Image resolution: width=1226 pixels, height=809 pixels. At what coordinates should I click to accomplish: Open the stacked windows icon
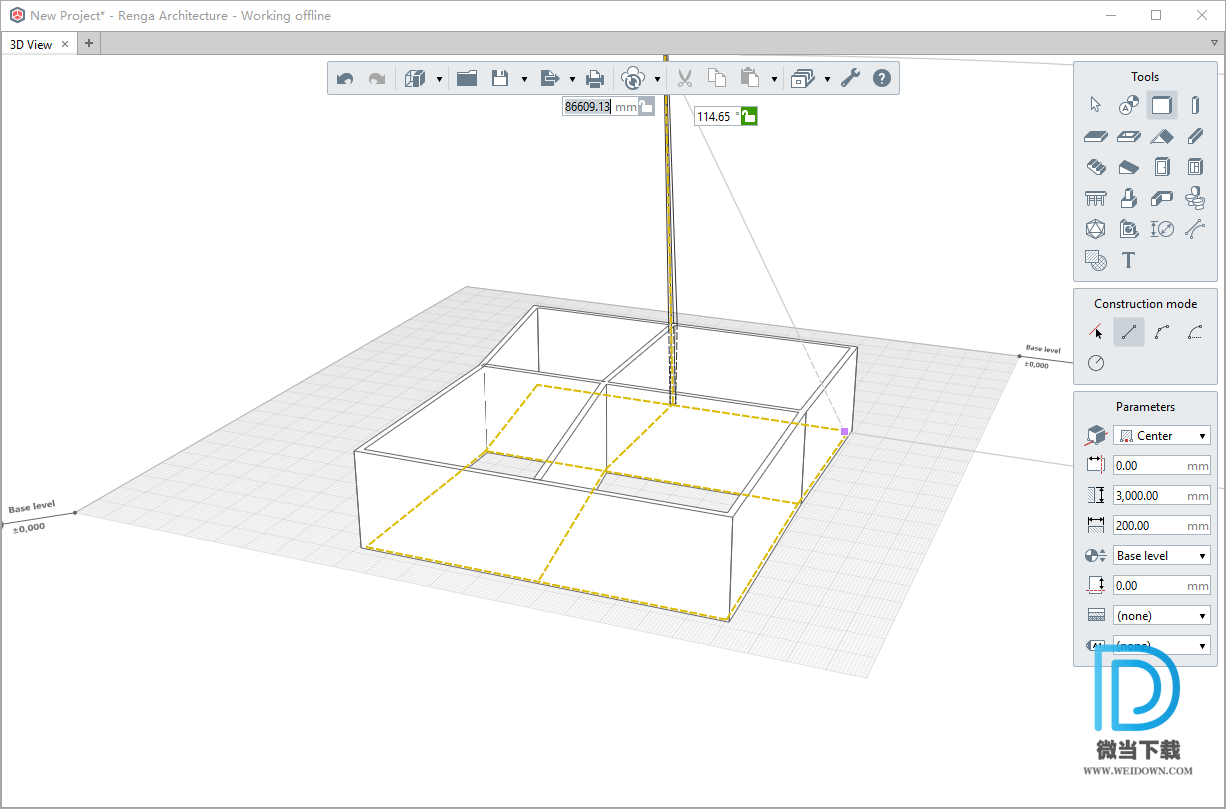tap(802, 78)
